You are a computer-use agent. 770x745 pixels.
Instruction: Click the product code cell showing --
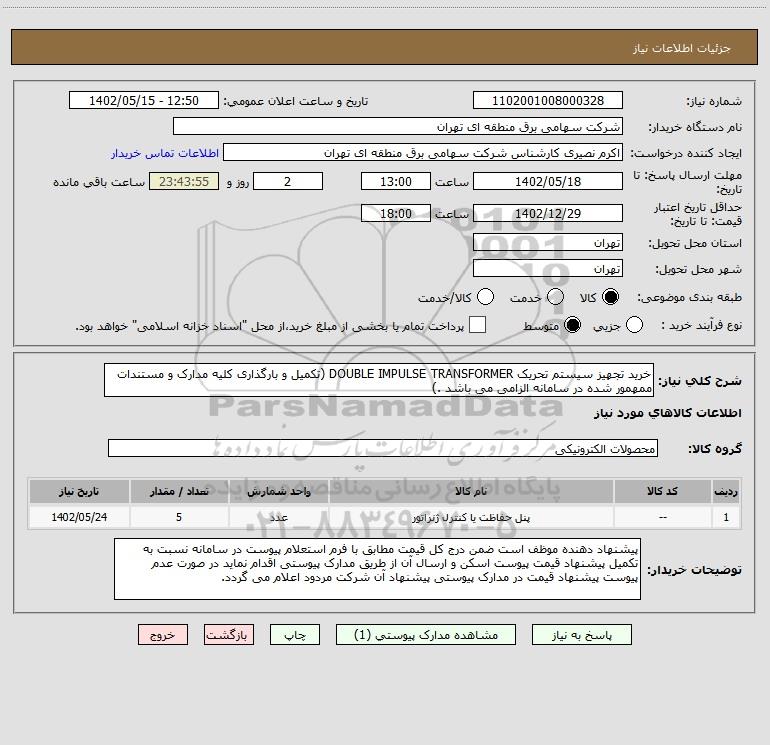(x=662, y=517)
